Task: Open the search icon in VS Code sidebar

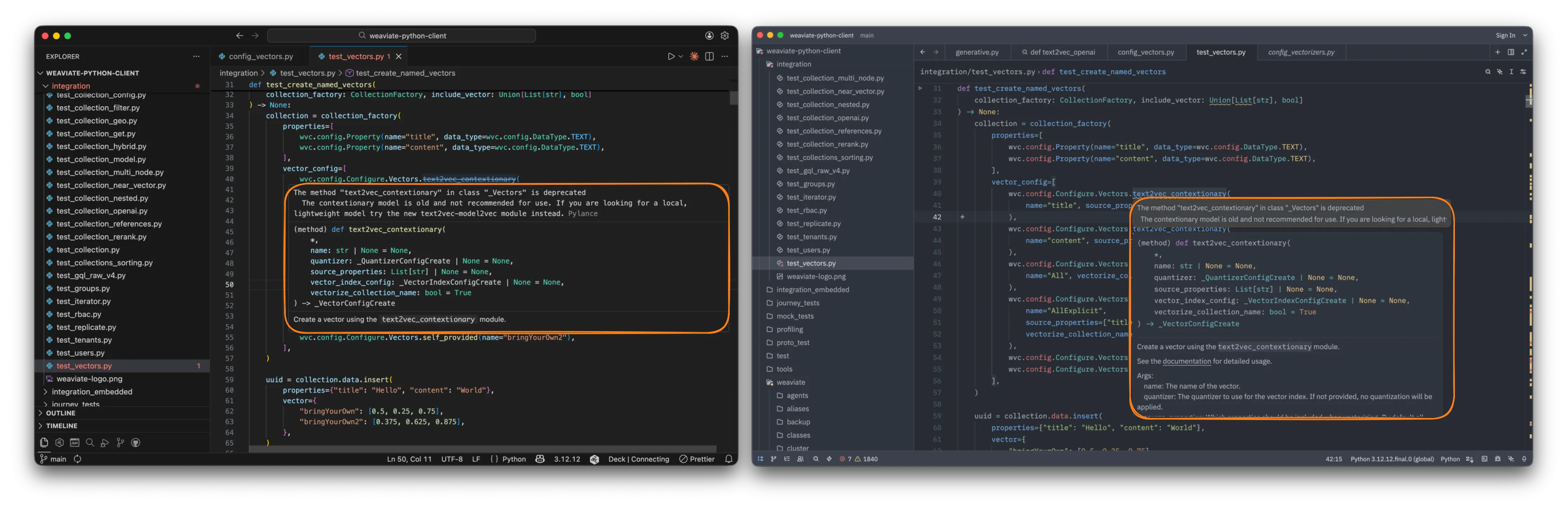Action: (x=90, y=443)
